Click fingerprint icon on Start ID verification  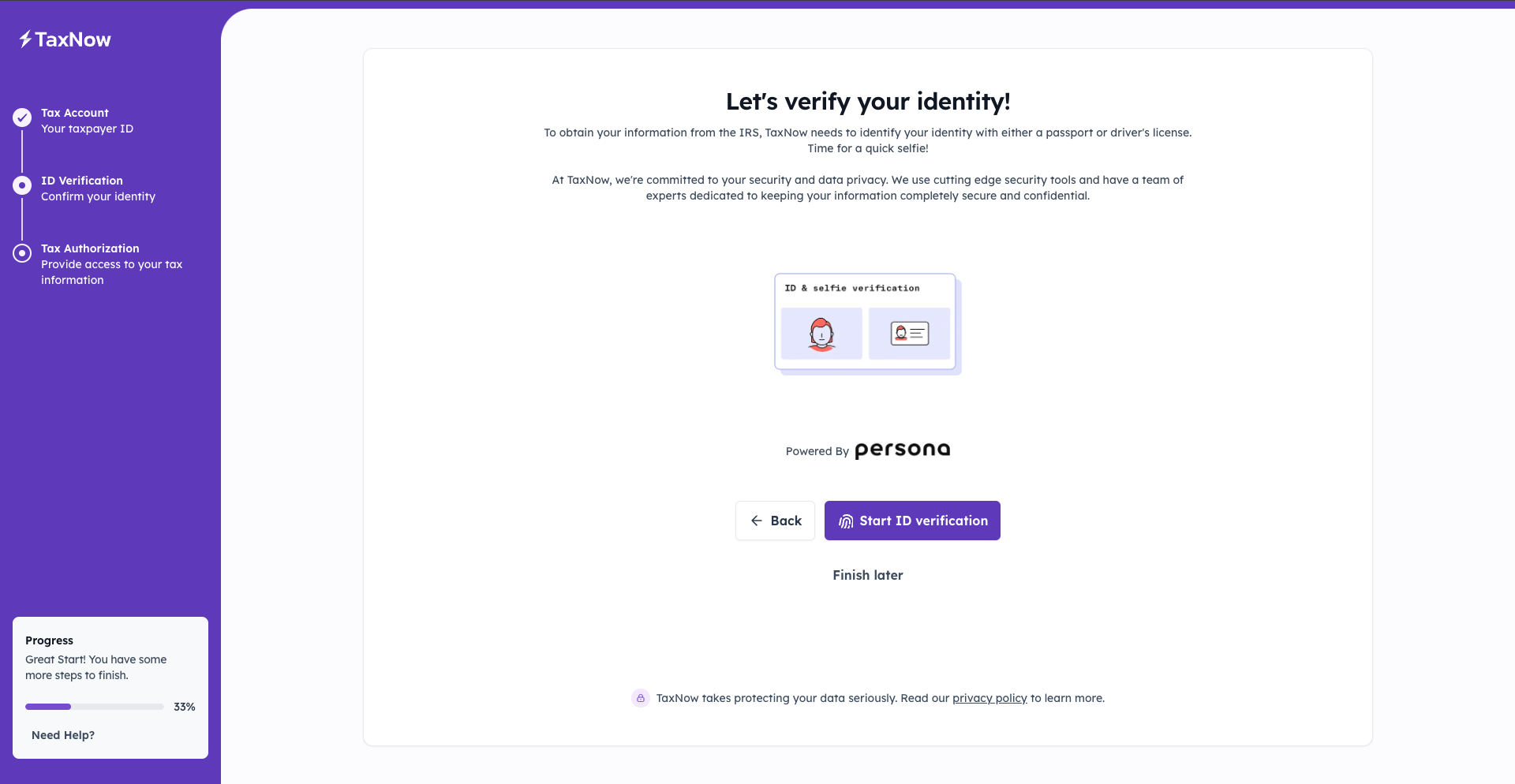846,521
